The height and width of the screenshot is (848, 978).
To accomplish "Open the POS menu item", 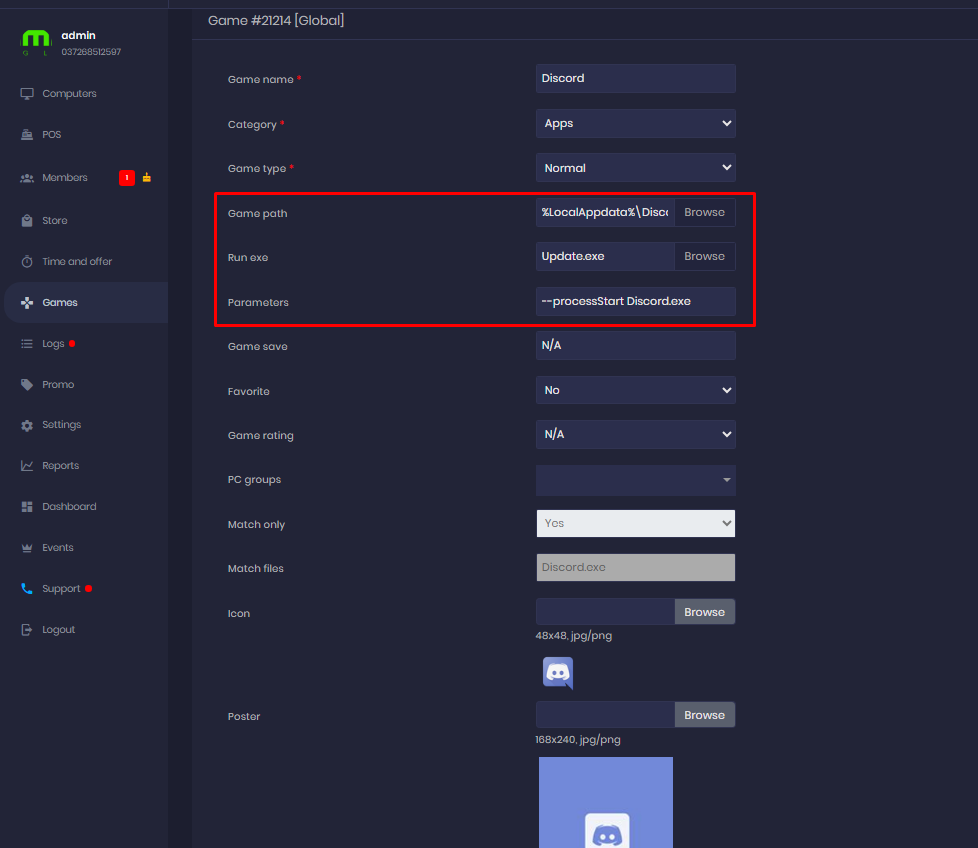I will pos(52,135).
